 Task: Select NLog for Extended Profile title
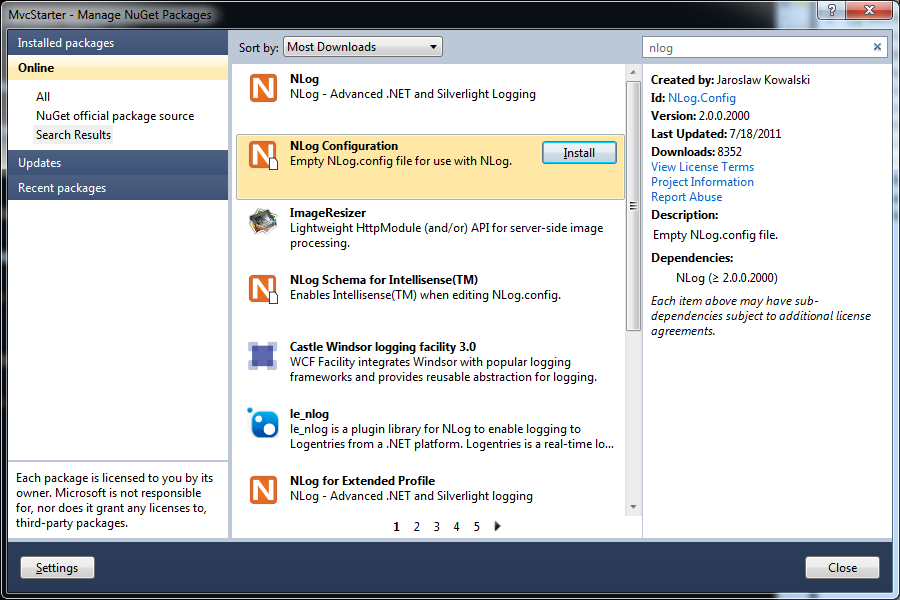(x=362, y=481)
